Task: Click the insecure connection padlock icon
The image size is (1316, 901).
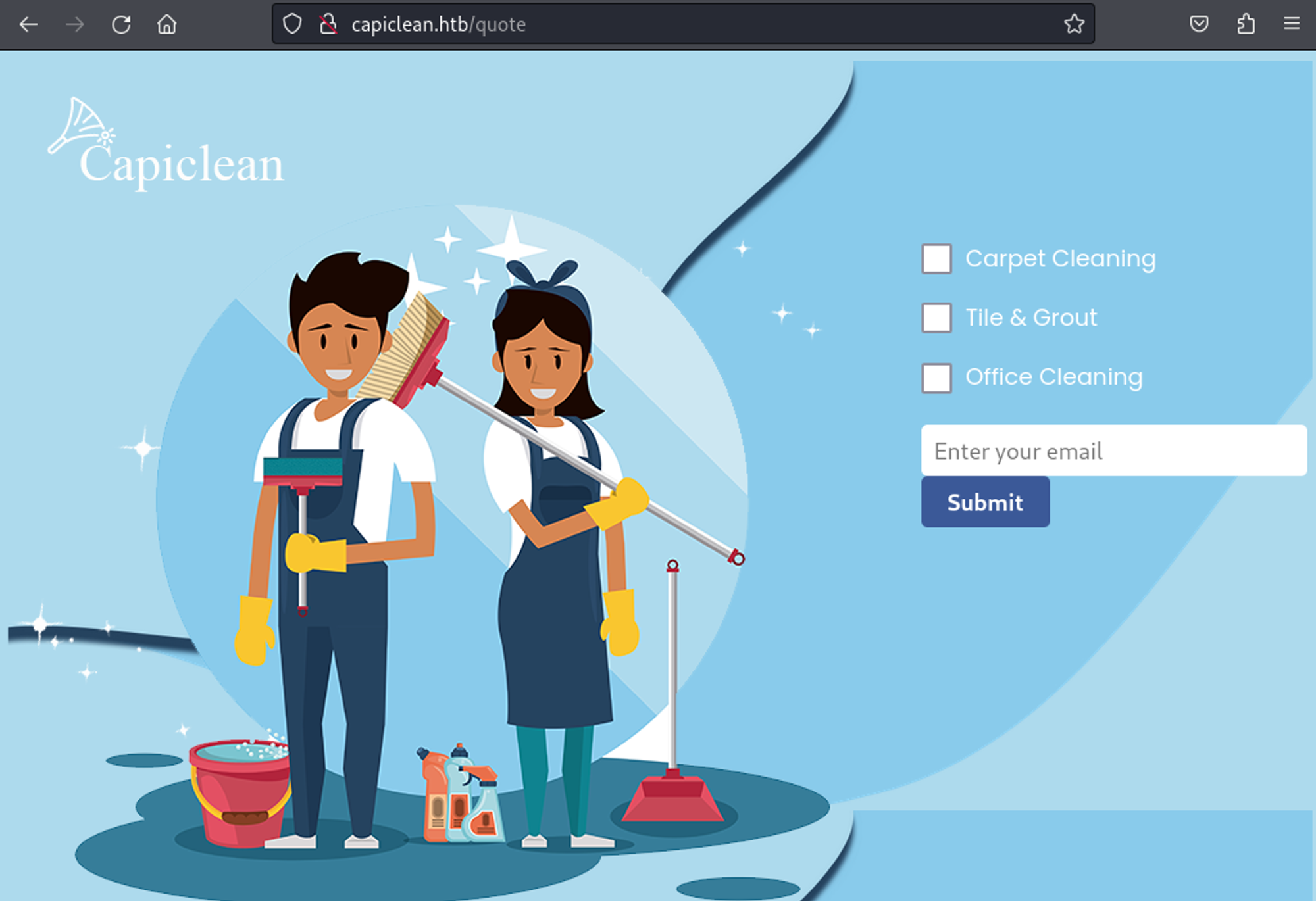Action: [328, 24]
